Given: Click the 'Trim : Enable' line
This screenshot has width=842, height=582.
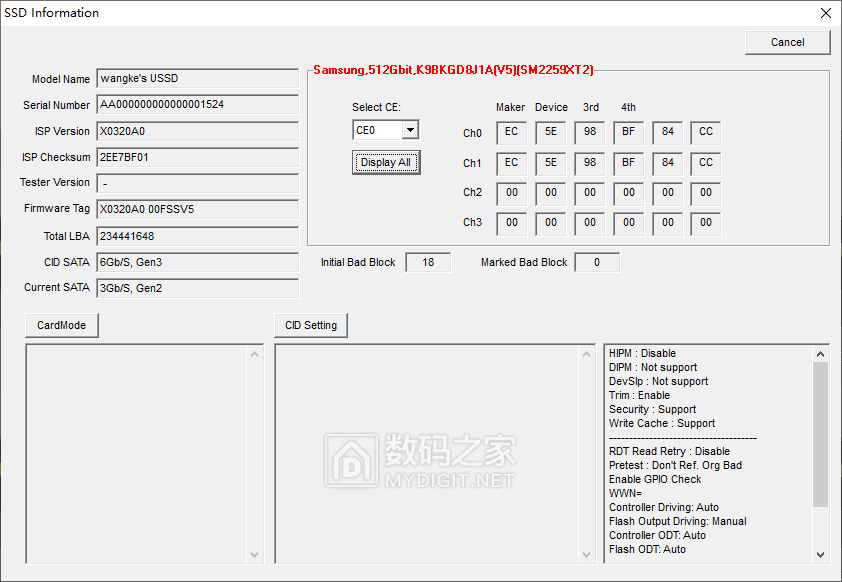Looking at the screenshot, I should click(x=639, y=395).
